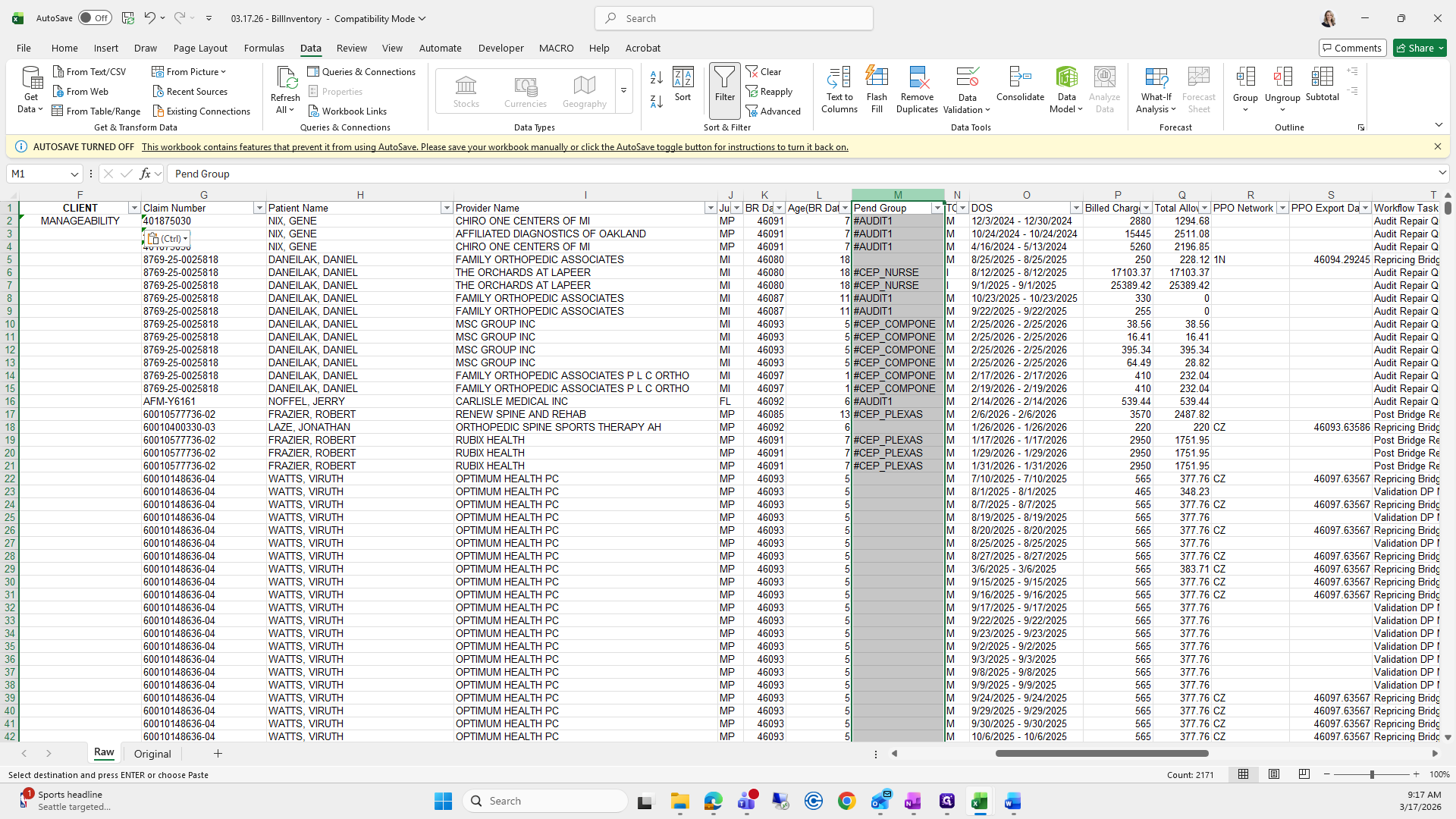Click the AutoSave instructions link
Screen dimensions: 1456x819
[494, 147]
